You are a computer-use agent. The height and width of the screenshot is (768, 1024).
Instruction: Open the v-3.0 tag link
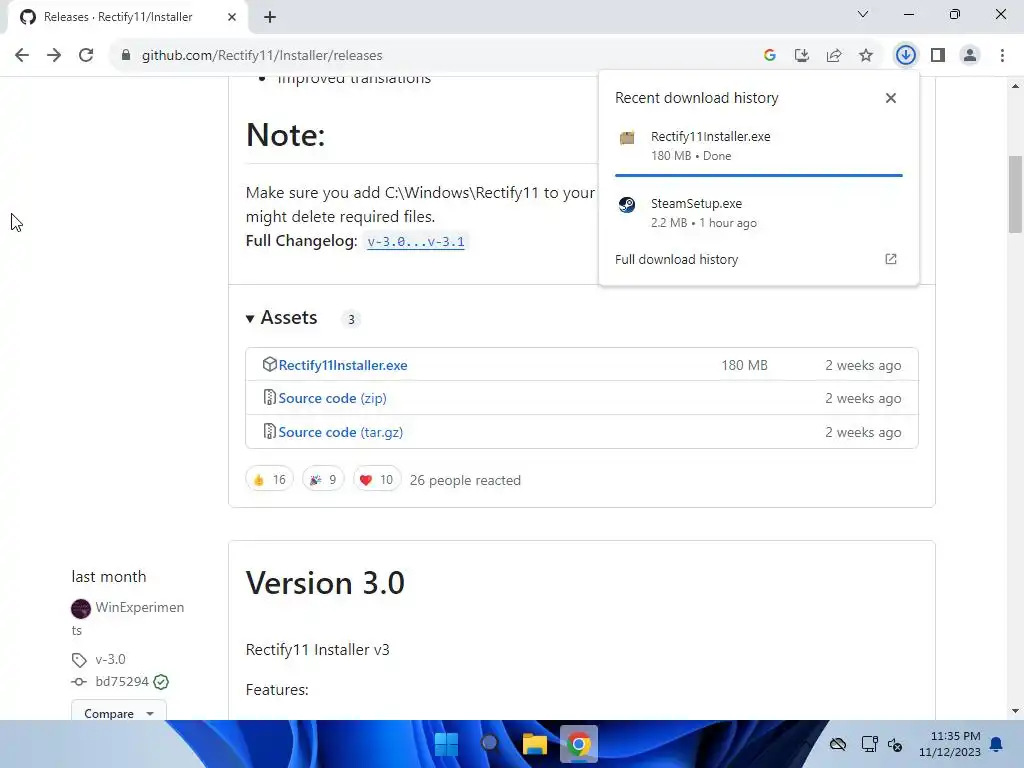click(x=110, y=660)
